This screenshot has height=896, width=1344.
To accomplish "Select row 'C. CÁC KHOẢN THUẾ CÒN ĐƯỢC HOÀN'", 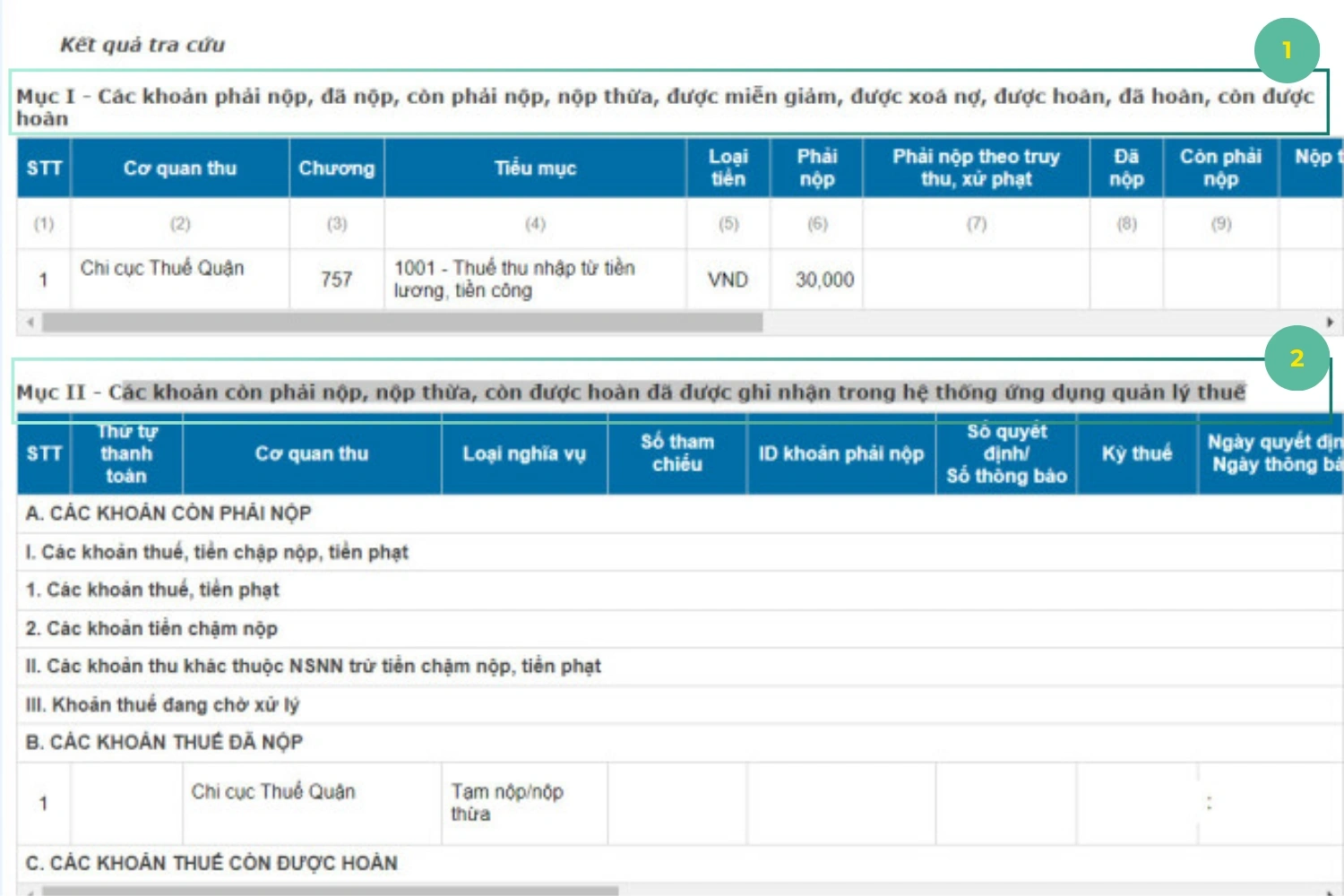I will click(x=679, y=863).
